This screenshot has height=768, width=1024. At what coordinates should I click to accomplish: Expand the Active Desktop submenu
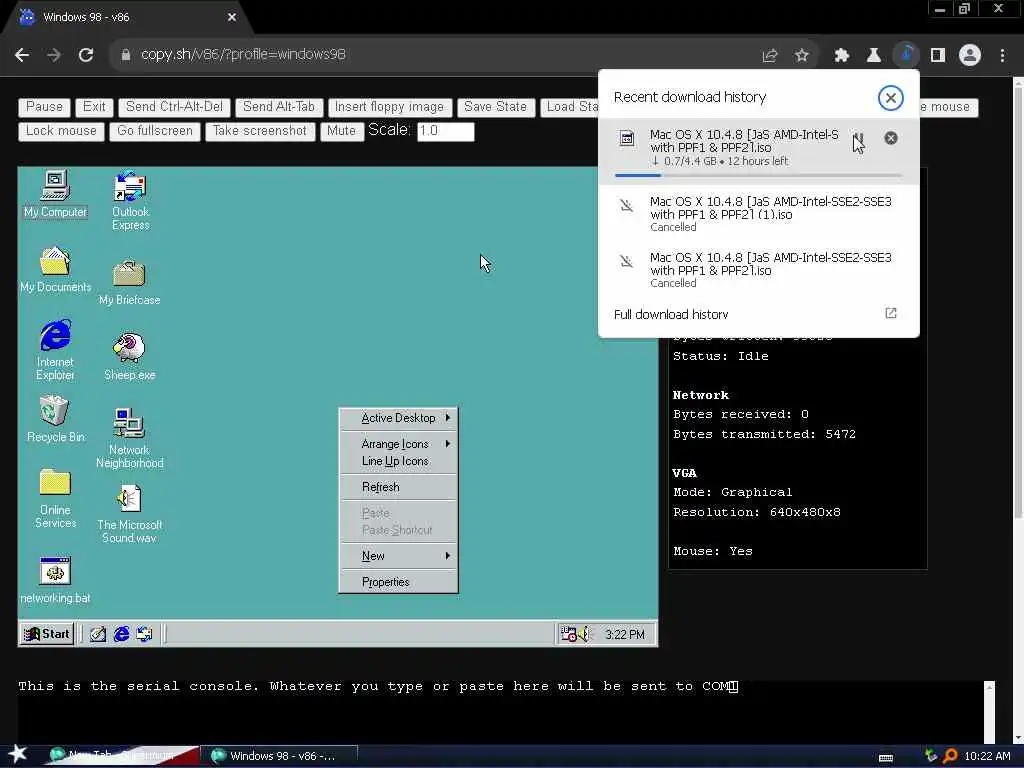[x=398, y=418]
